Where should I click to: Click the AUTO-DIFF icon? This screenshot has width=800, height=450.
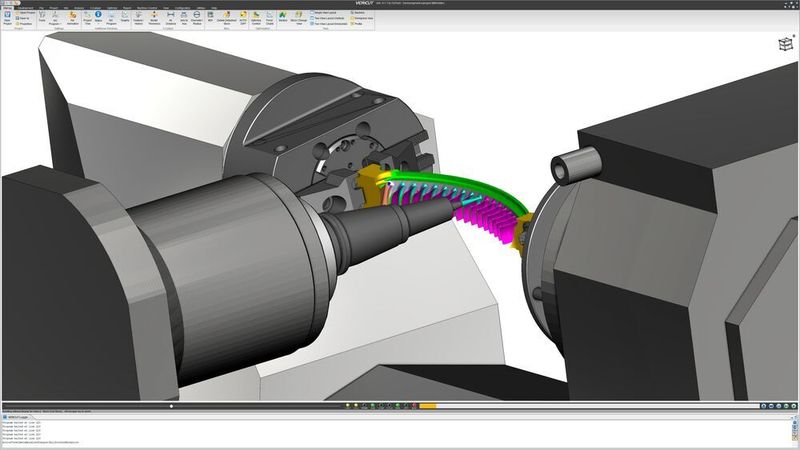243,18
